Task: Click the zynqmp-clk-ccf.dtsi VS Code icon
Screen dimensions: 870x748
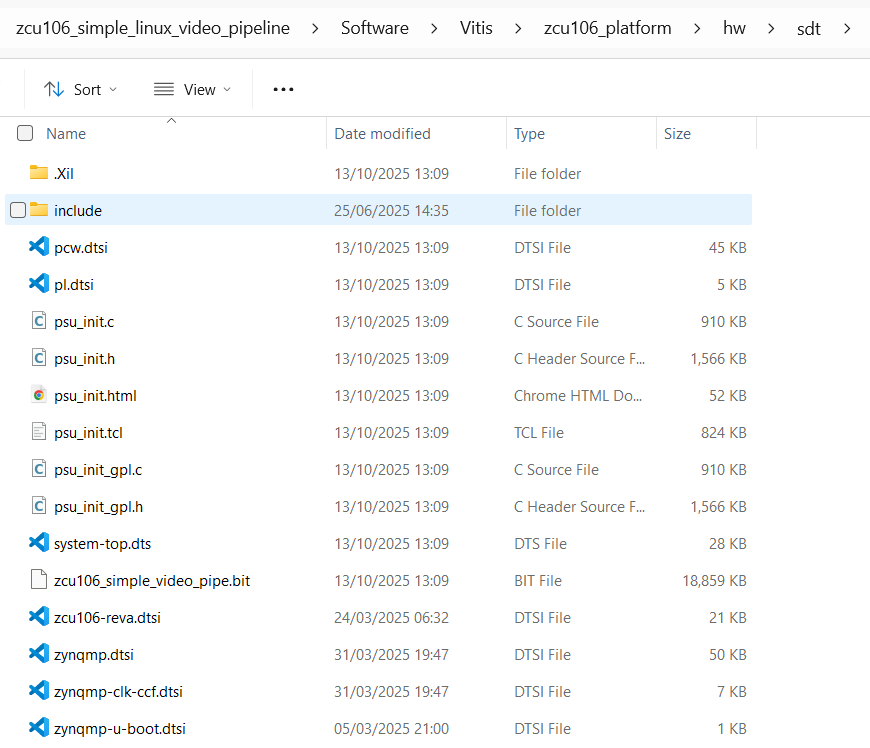Action: (39, 691)
